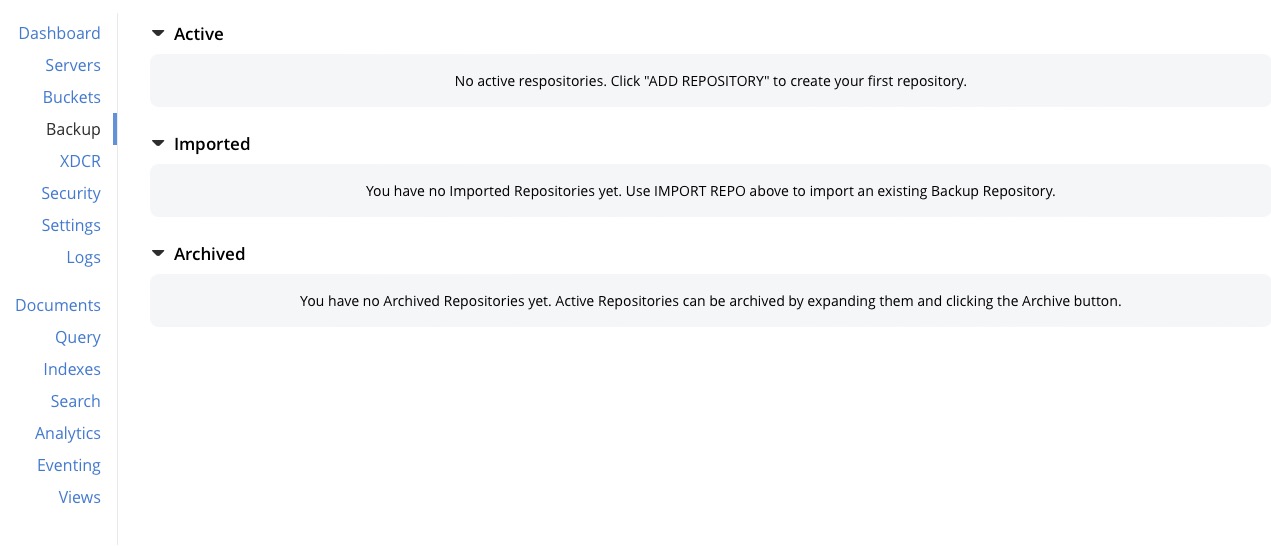Open the Query workbench
Viewport: 1271px width, 546px height.
(x=78, y=337)
